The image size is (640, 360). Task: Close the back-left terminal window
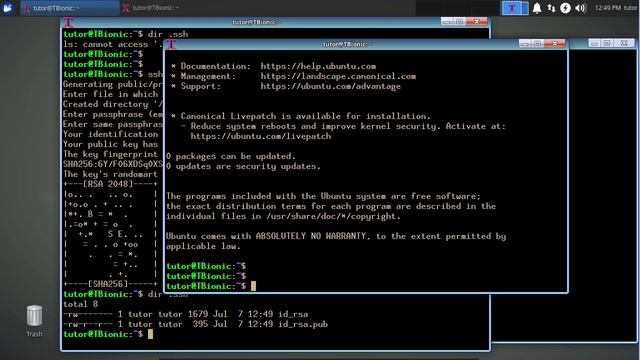(x=476, y=21)
